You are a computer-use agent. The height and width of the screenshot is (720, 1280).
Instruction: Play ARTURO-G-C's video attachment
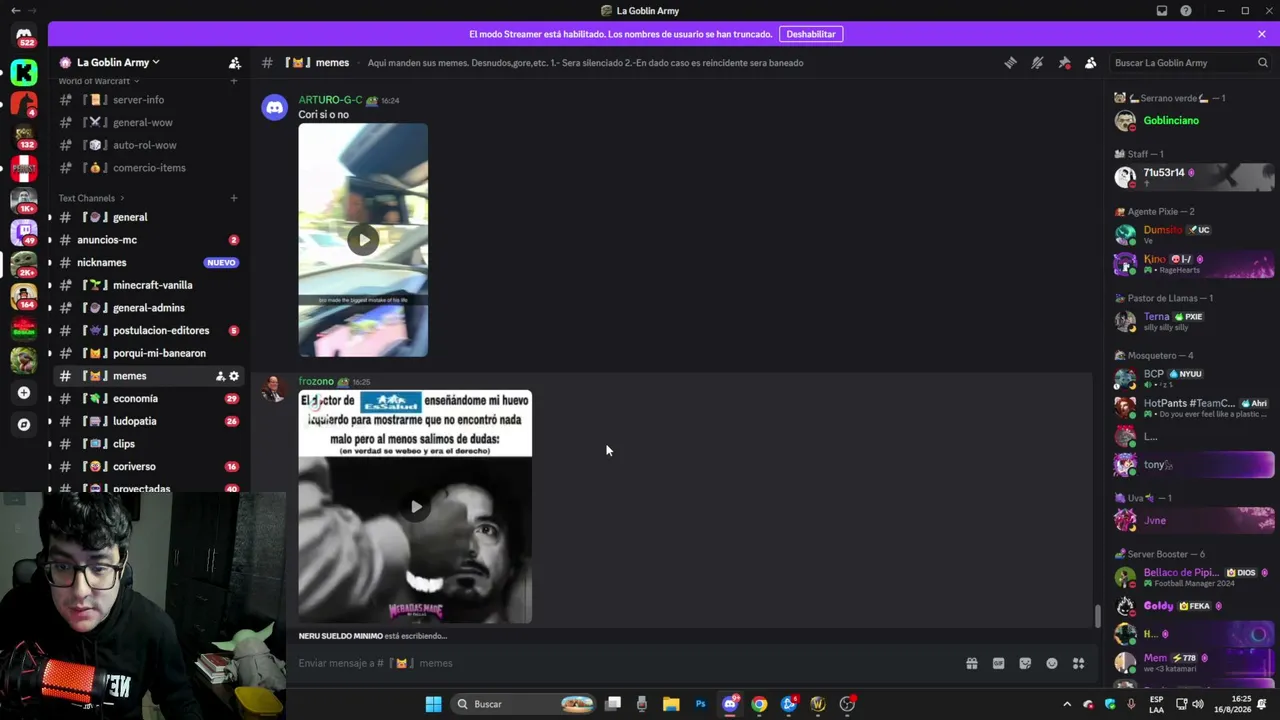(x=363, y=239)
